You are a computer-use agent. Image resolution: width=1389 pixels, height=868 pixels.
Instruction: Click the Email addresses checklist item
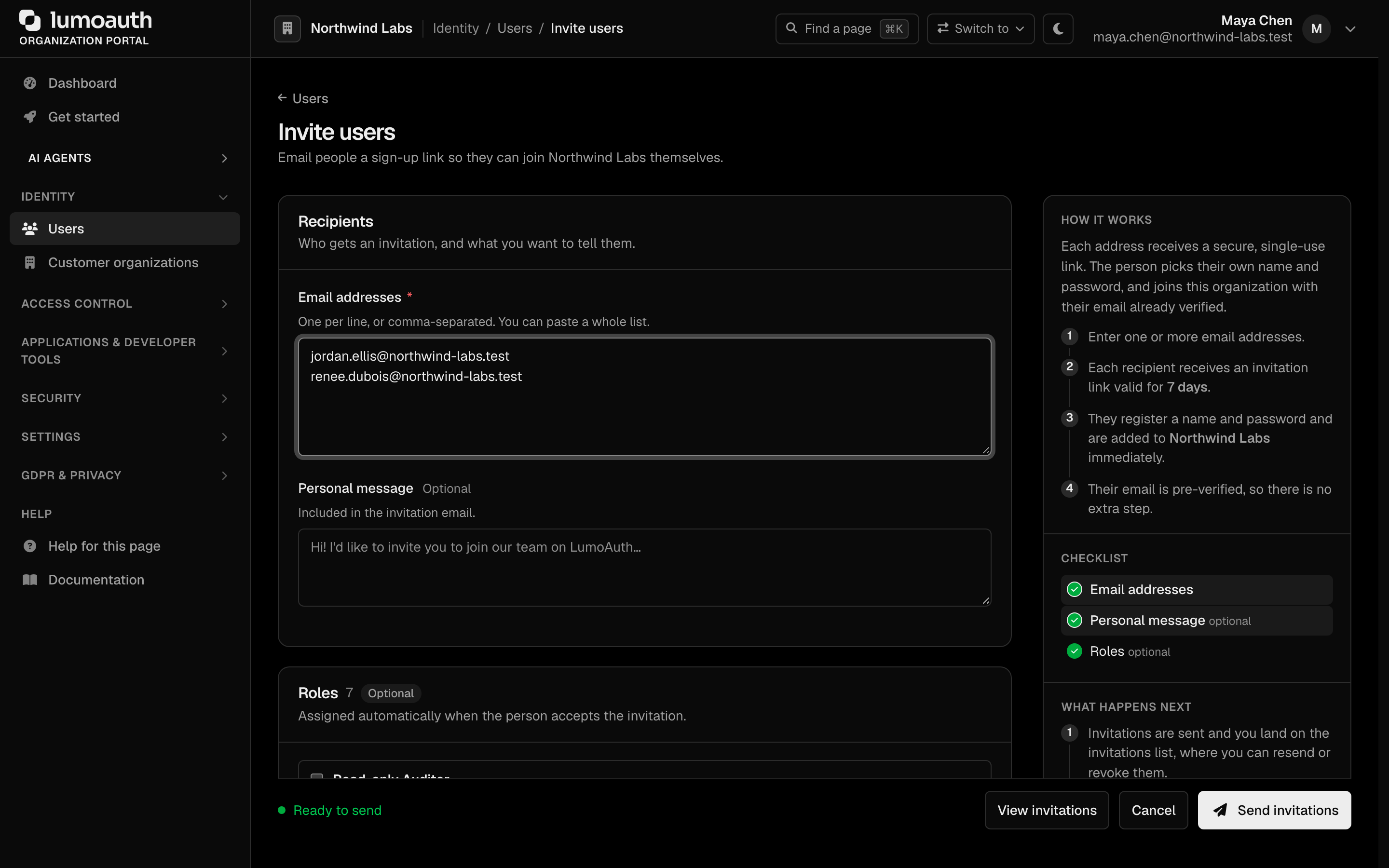[x=1196, y=590]
